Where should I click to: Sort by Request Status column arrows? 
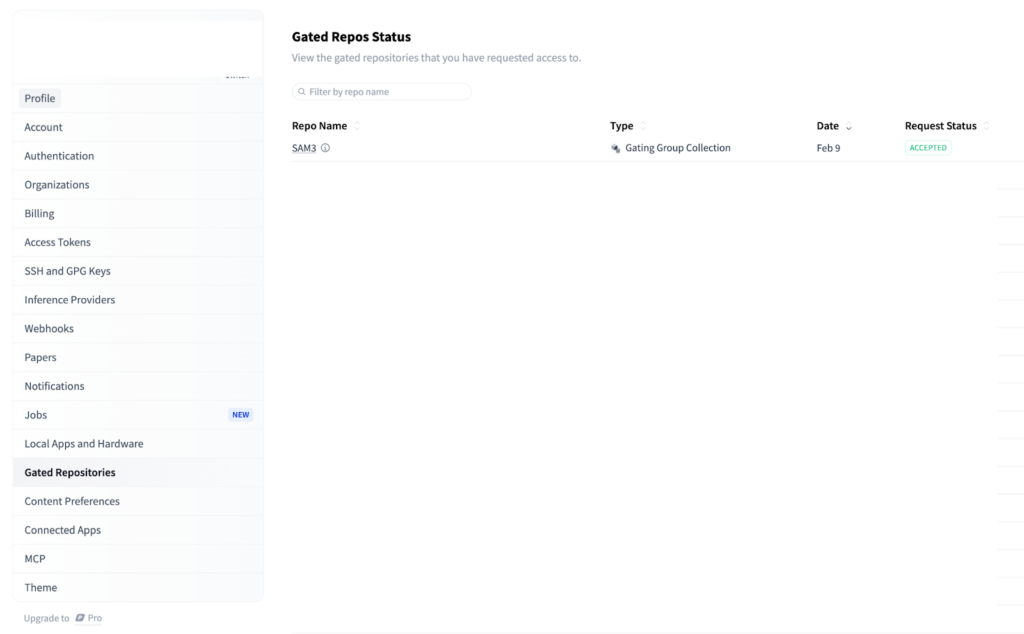986,127
